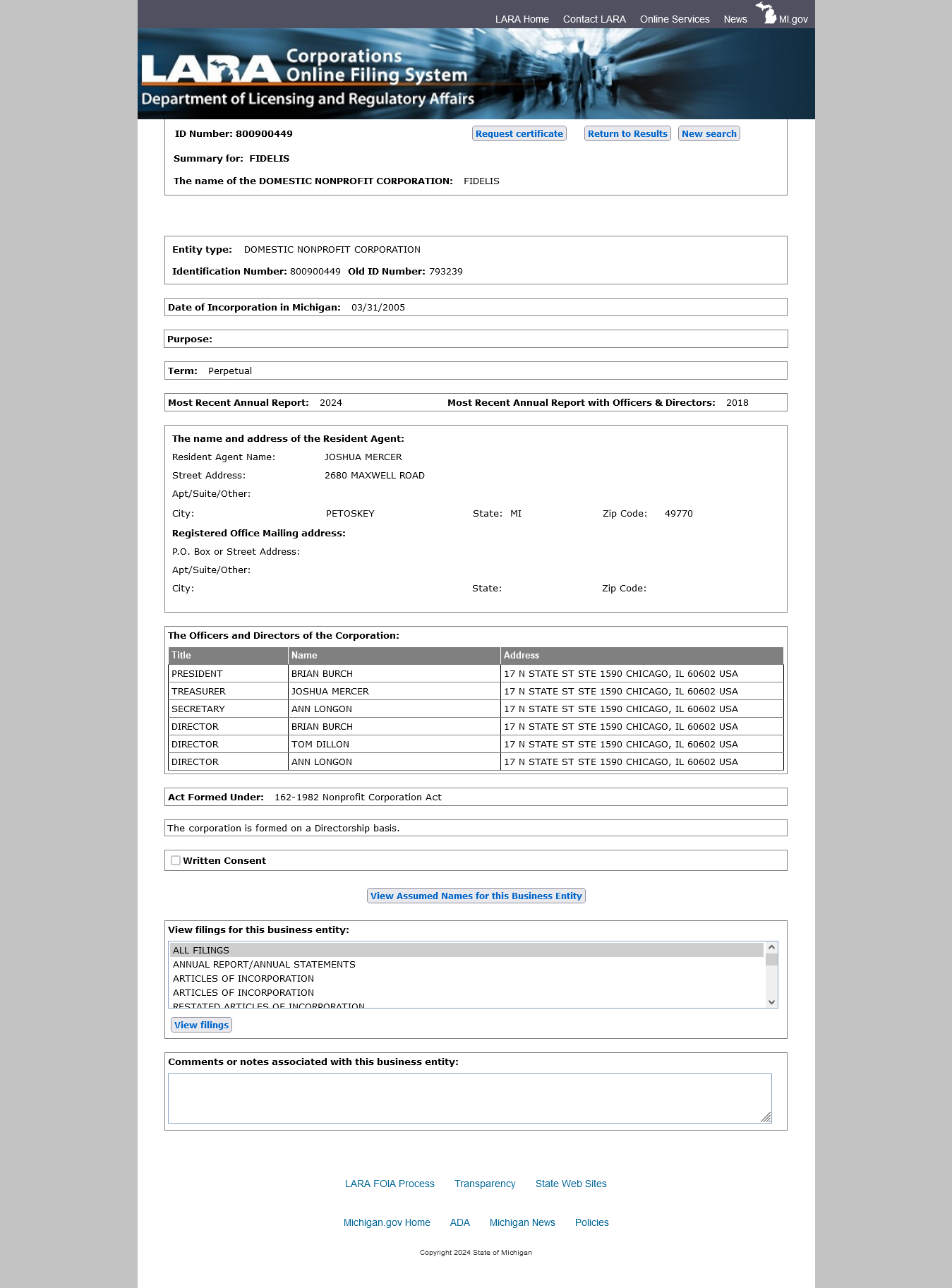Screen dimensions: 952x1288
Task: Start a New search
Action: click(709, 133)
